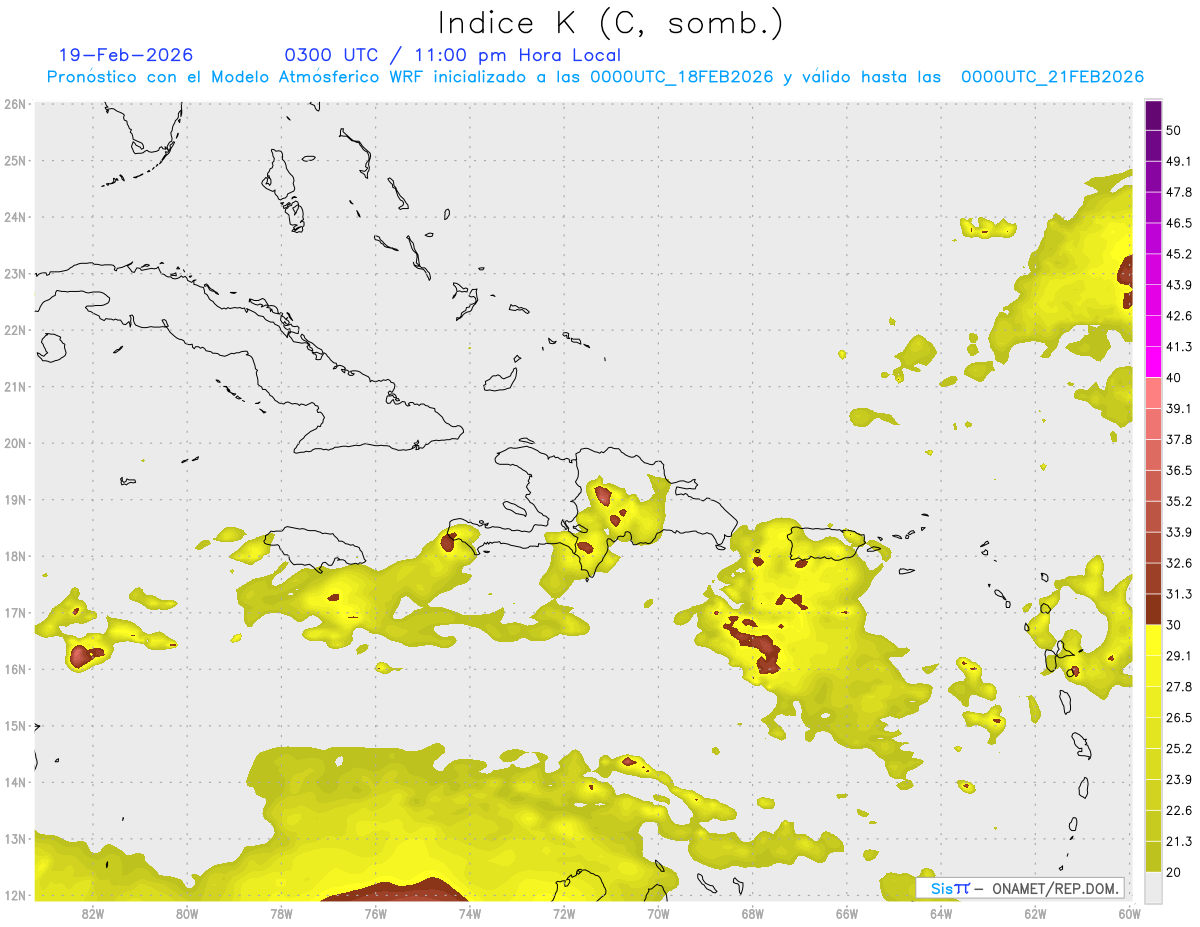Click the '40' colorbar value

click(x=1173, y=378)
